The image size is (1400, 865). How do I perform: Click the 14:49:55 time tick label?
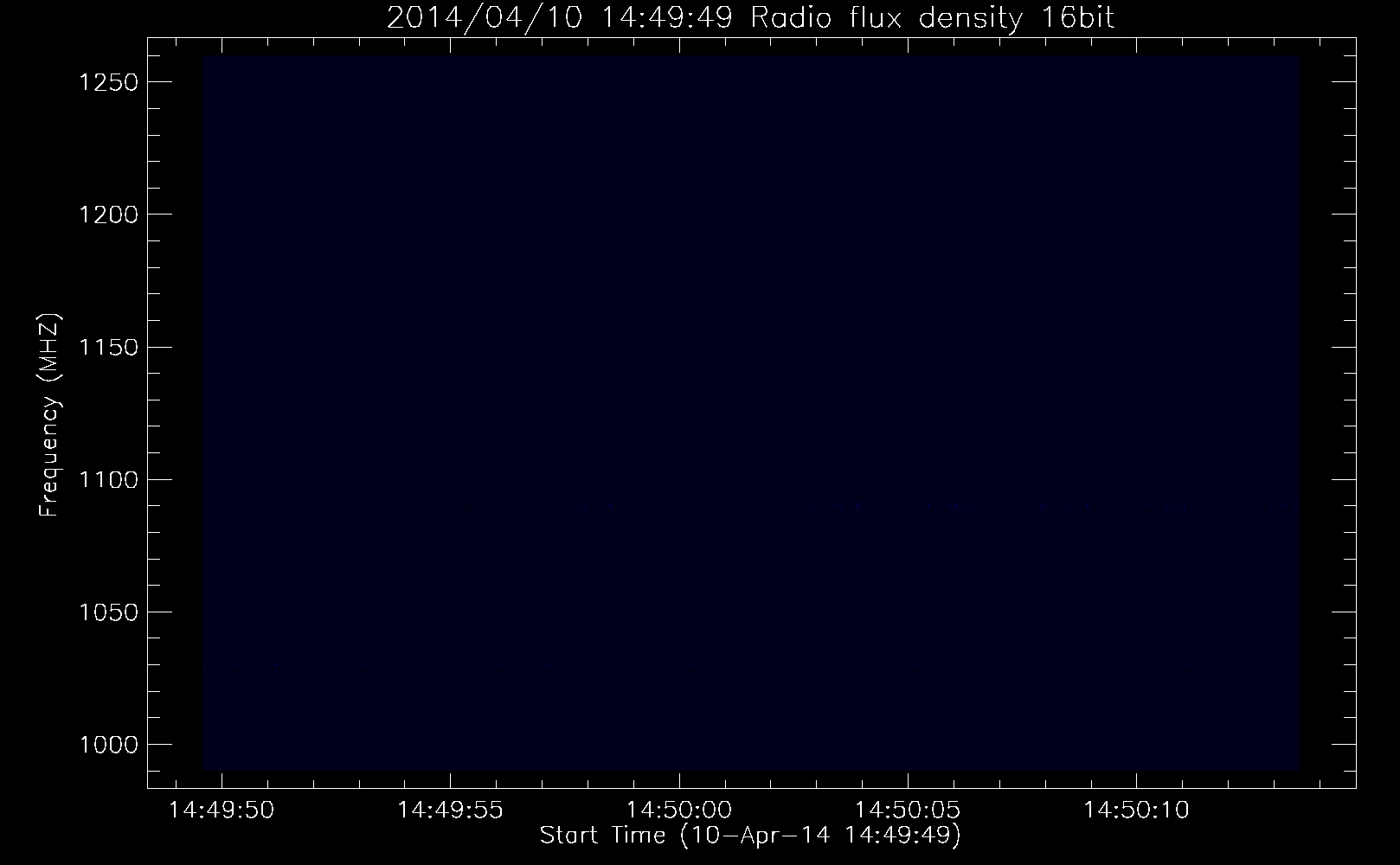point(450,811)
